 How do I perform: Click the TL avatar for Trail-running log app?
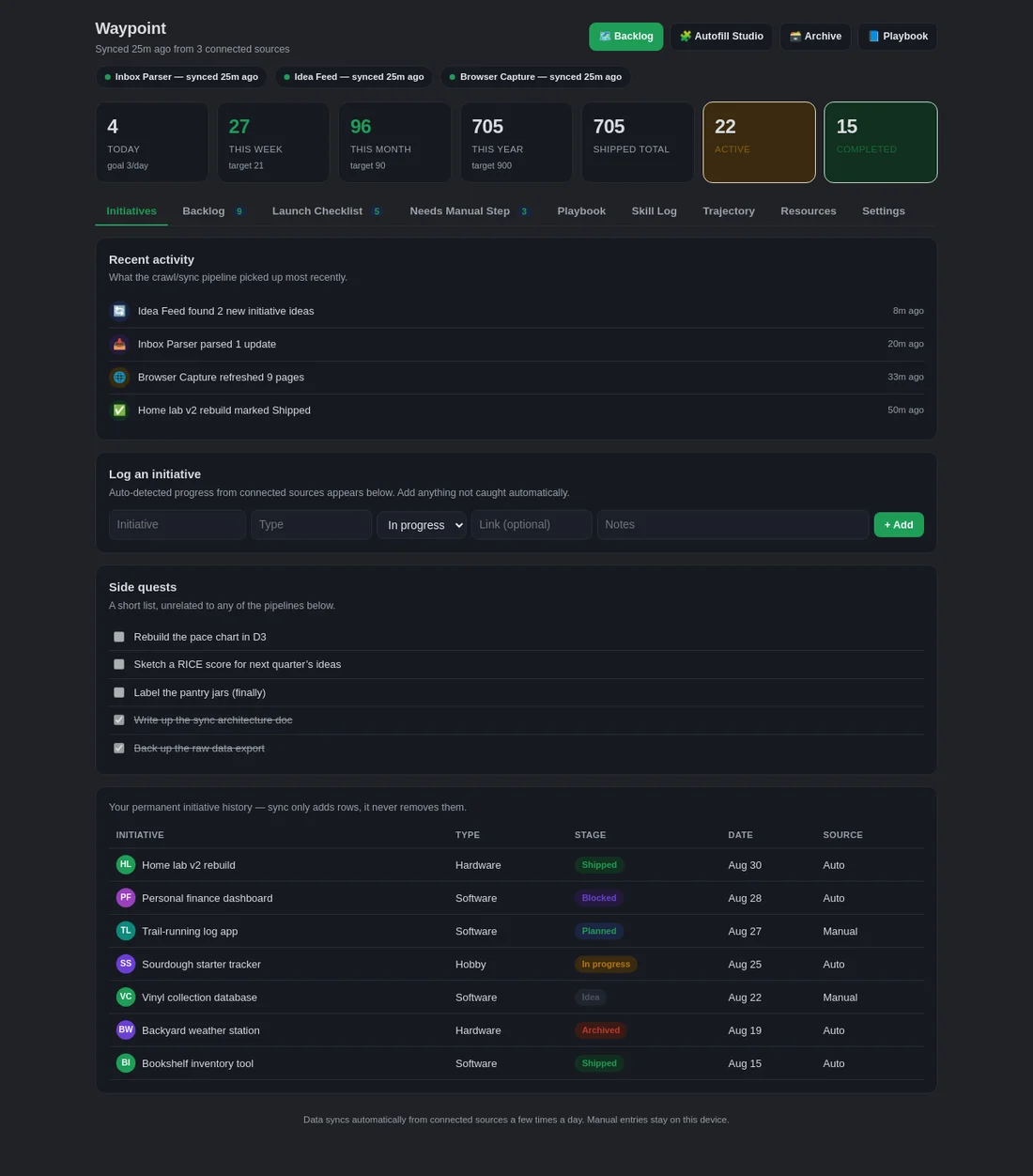tap(126, 931)
